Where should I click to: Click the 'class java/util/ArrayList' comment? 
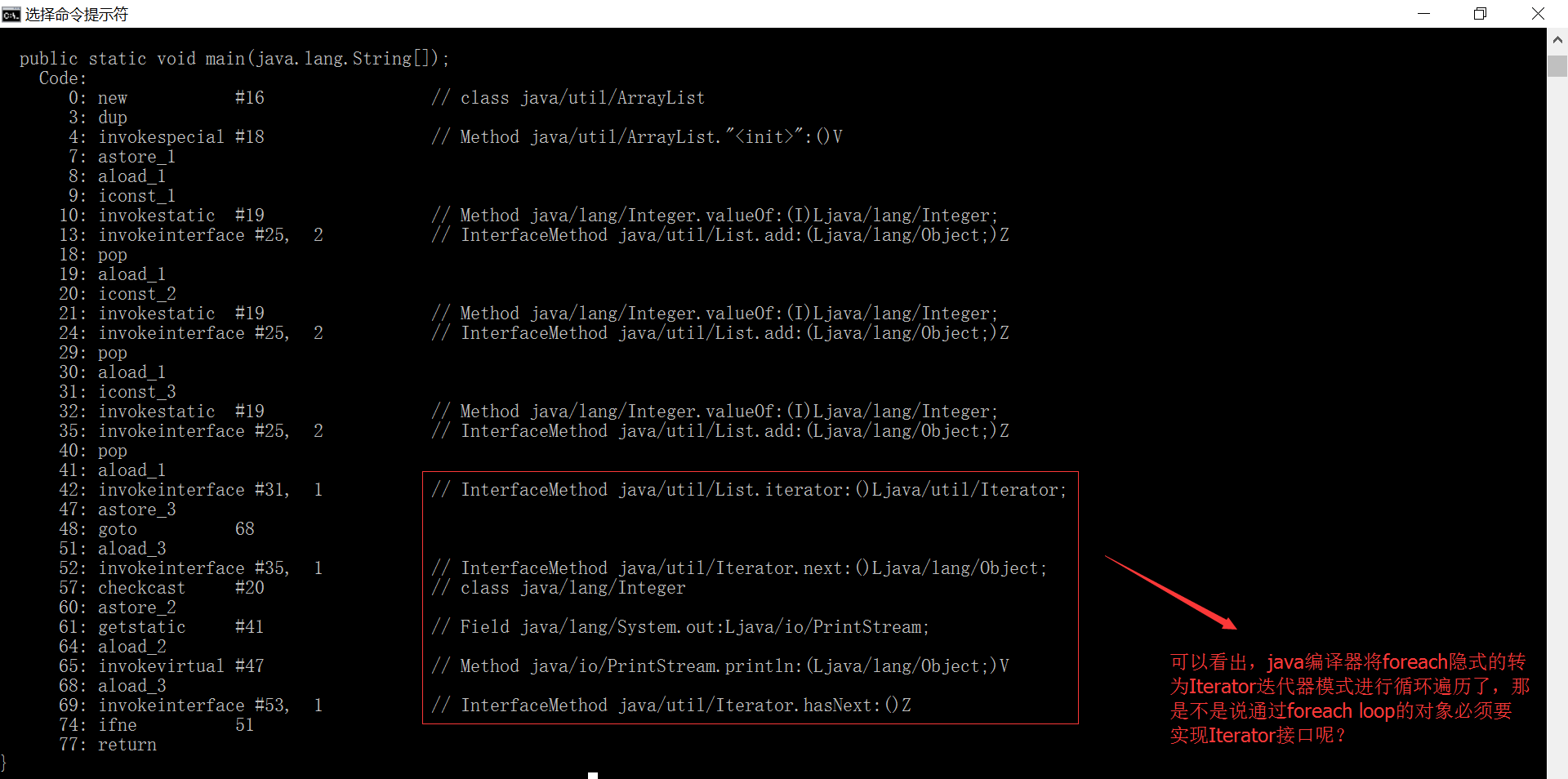click(581, 98)
